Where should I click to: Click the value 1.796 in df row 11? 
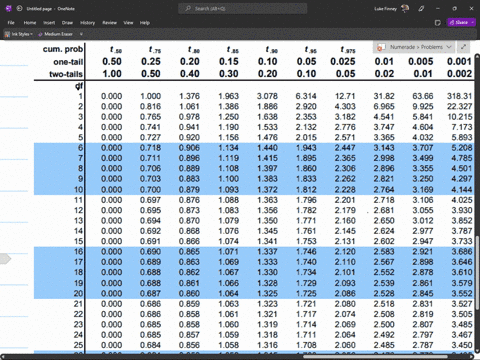coord(306,200)
